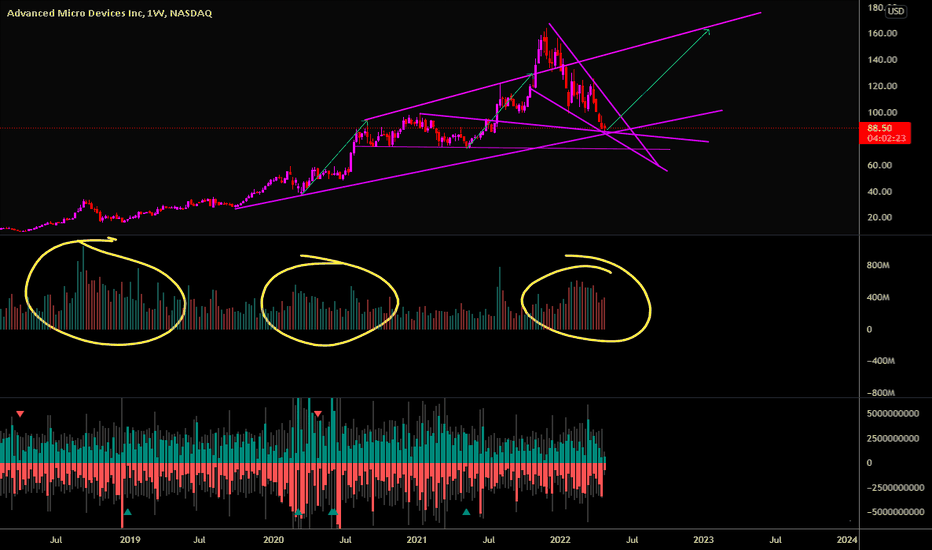
Task: Click the -2500000000 indicator axis label
Action: [x=895, y=488]
